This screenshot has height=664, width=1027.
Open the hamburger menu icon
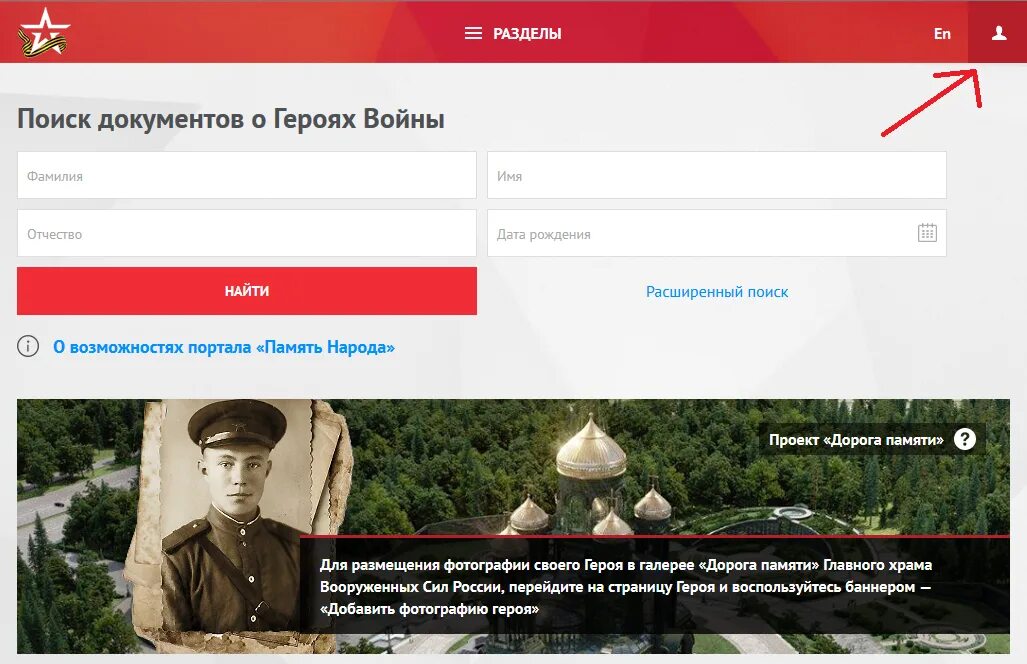[x=473, y=33]
